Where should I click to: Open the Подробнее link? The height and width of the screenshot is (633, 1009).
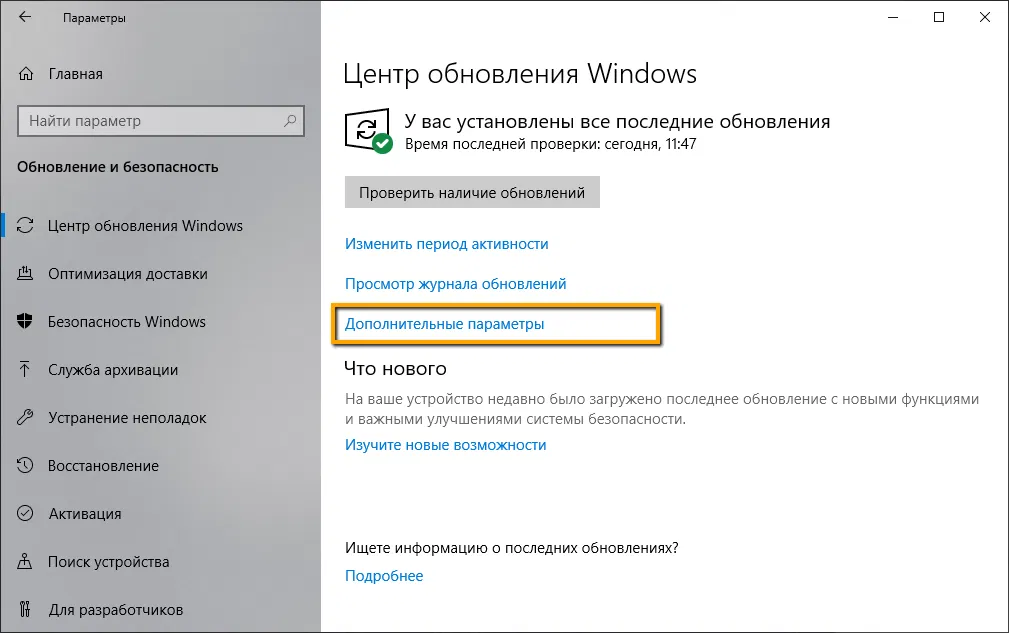click(384, 575)
